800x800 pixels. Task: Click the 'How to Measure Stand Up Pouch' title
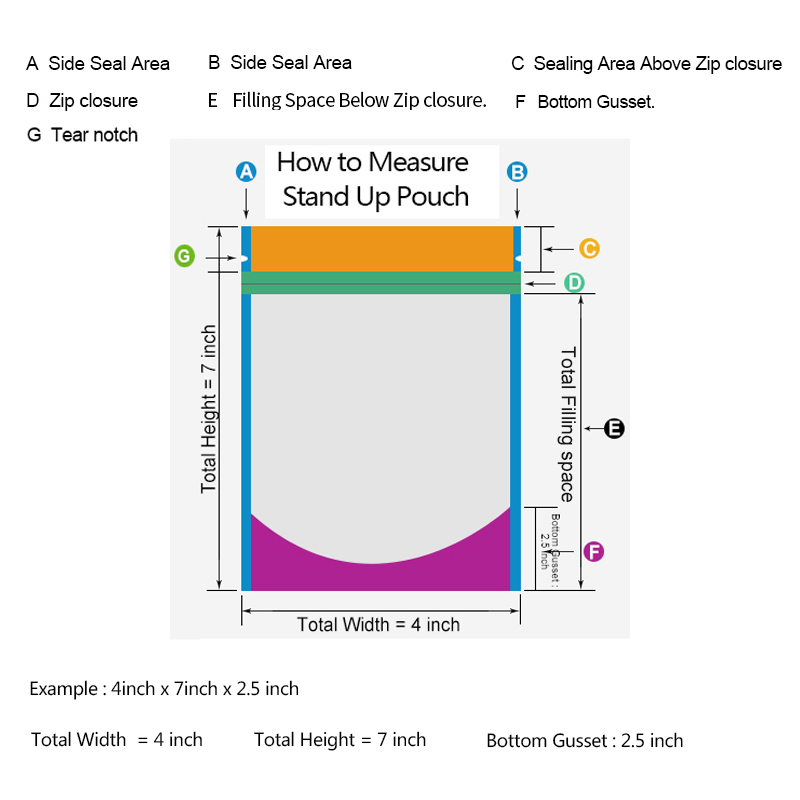(x=374, y=180)
